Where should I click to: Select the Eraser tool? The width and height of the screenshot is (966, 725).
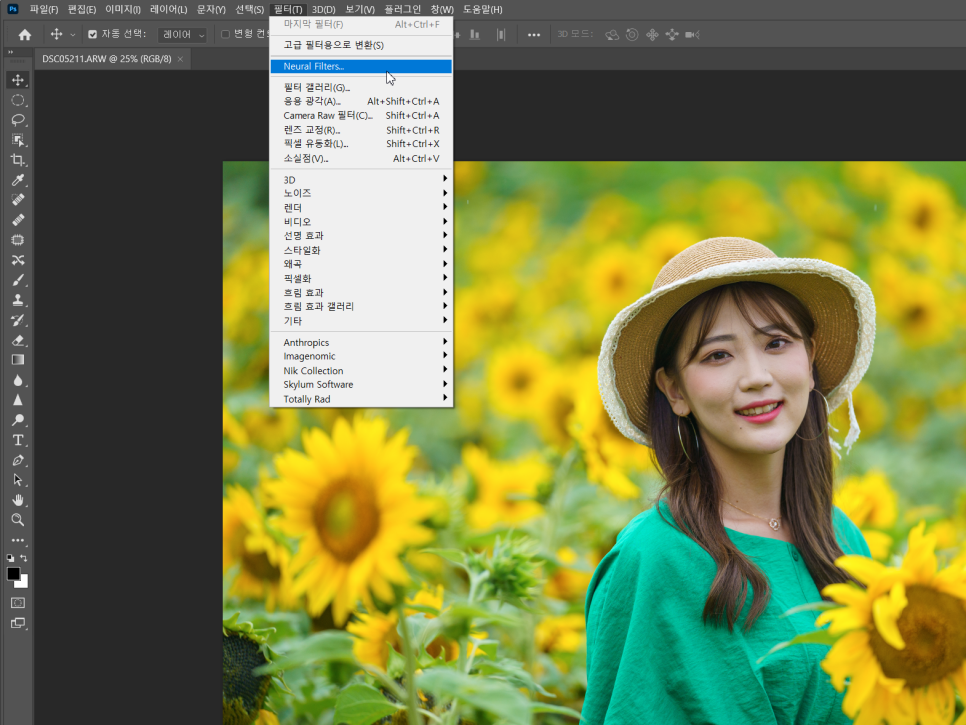click(x=18, y=340)
